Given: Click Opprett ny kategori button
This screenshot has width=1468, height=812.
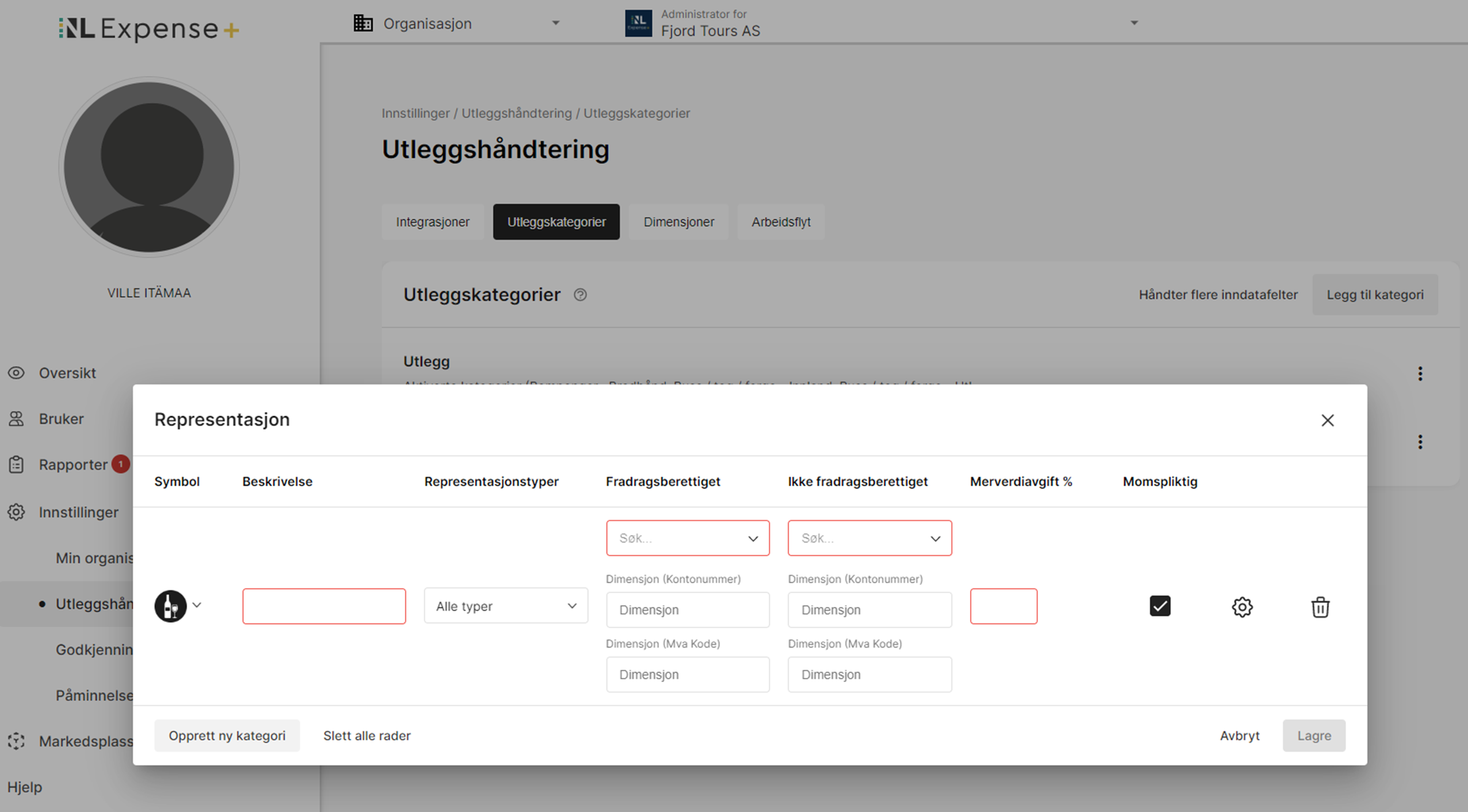Looking at the screenshot, I should click(x=227, y=736).
